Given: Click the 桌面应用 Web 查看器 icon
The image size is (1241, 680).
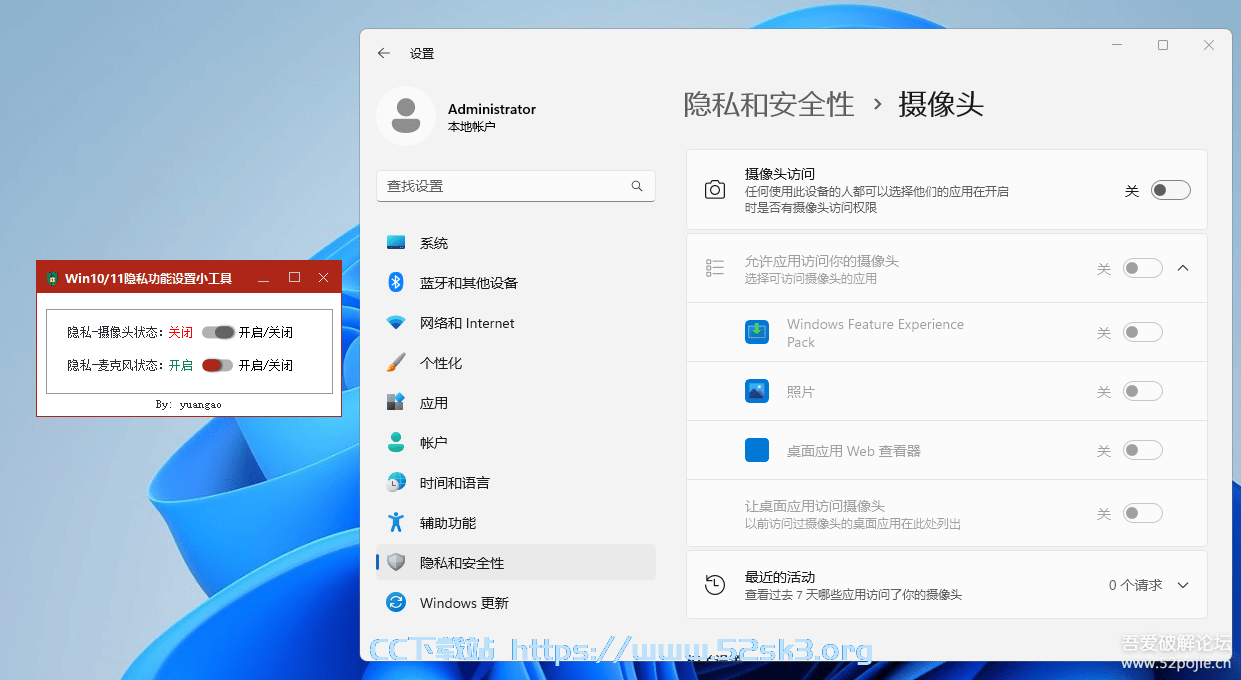Looking at the screenshot, I should 757,450.
